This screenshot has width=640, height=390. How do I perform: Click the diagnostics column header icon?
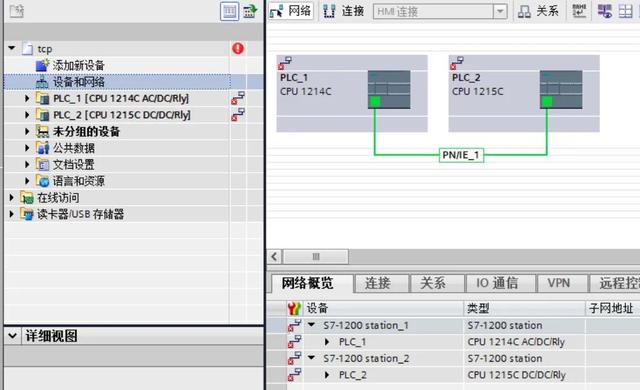pos(294,308)
